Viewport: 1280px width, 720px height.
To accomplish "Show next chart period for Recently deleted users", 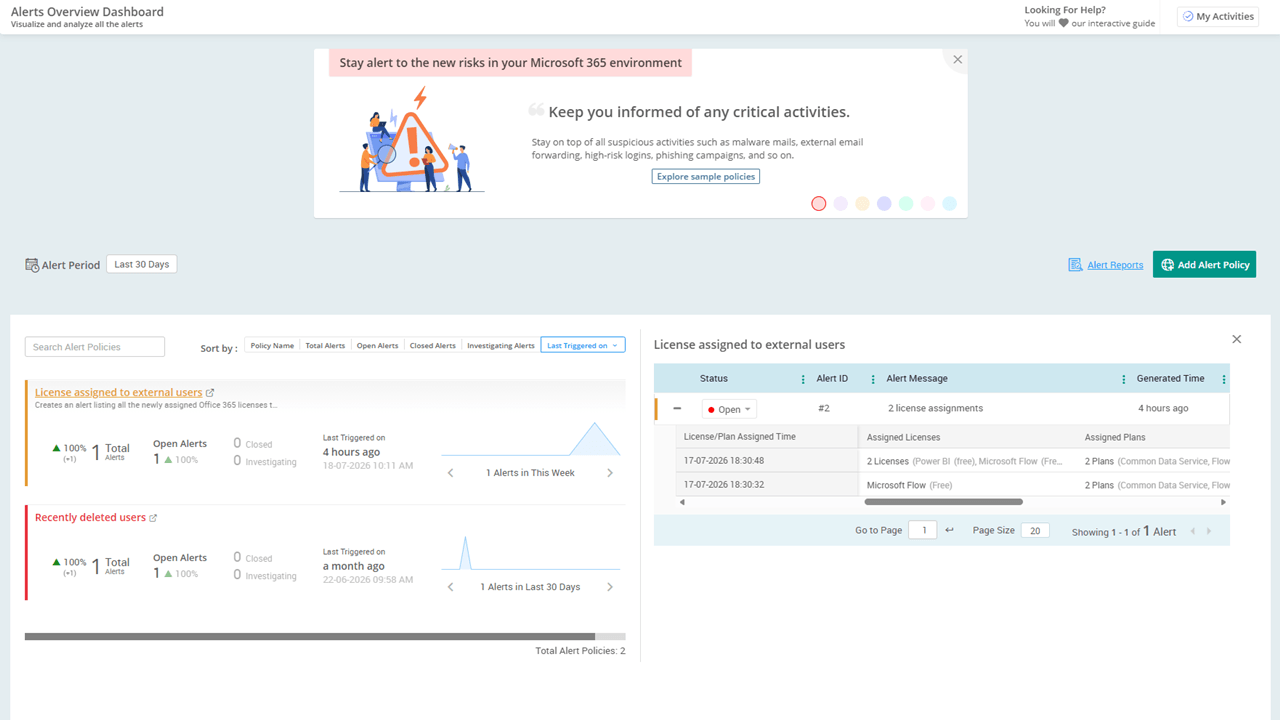I will [610, 587].
